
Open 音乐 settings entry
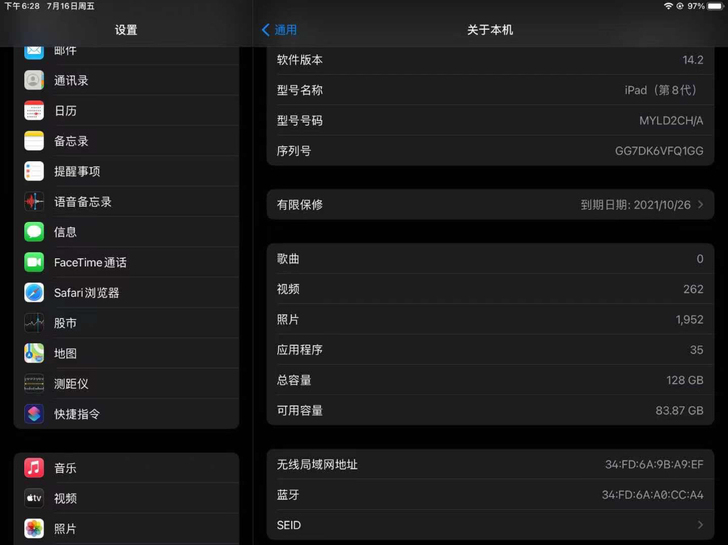point(126,467)
